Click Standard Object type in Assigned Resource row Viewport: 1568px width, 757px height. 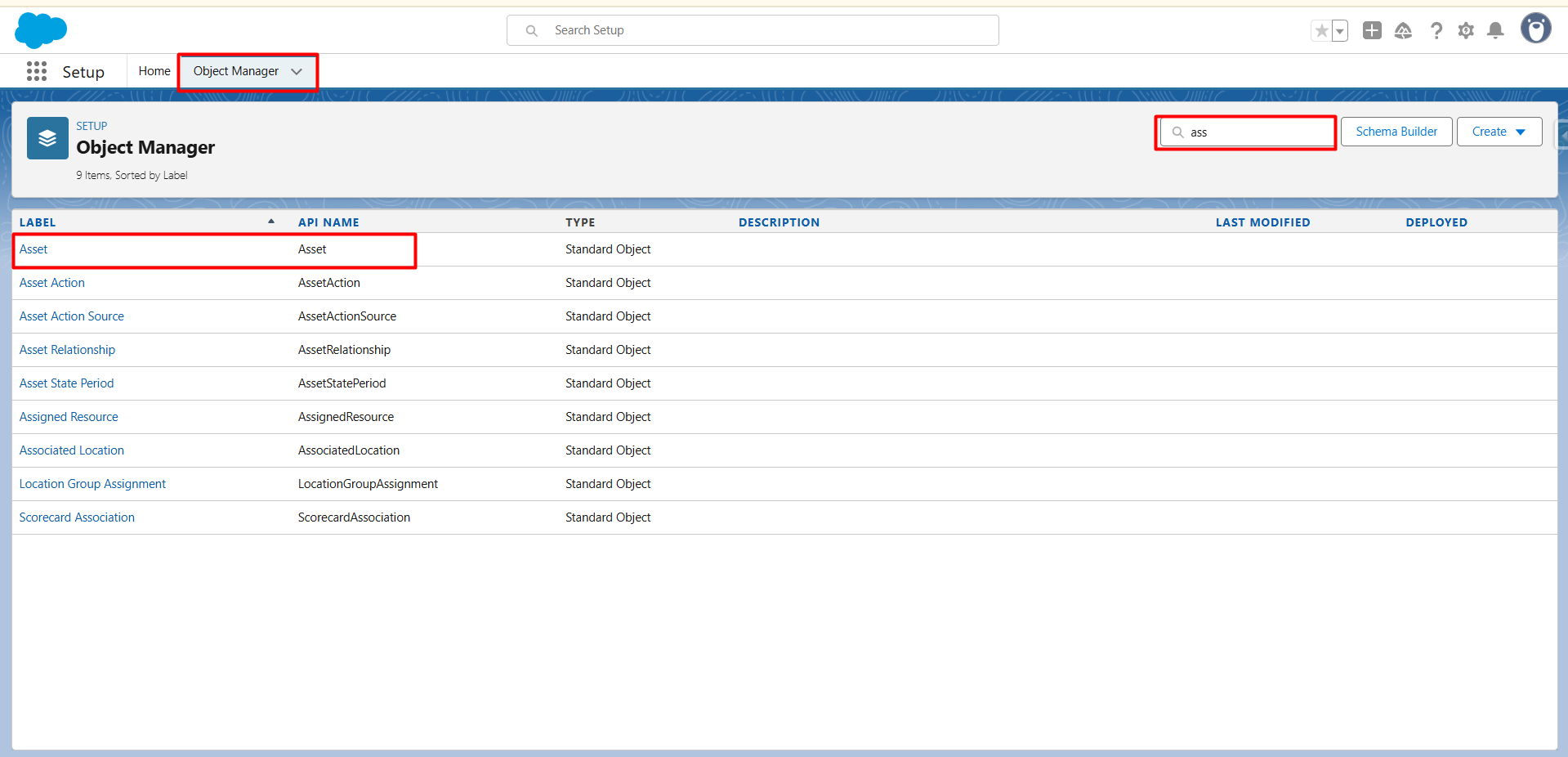[x=608, y=417]
